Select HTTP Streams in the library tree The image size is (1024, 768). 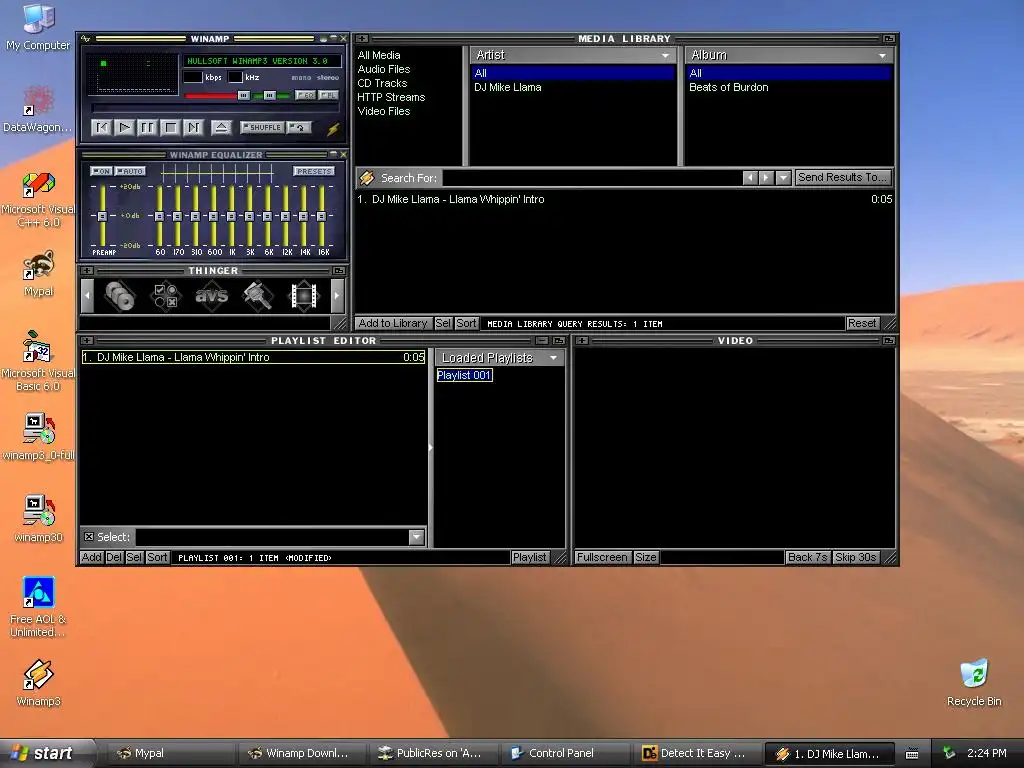[391, 97]
